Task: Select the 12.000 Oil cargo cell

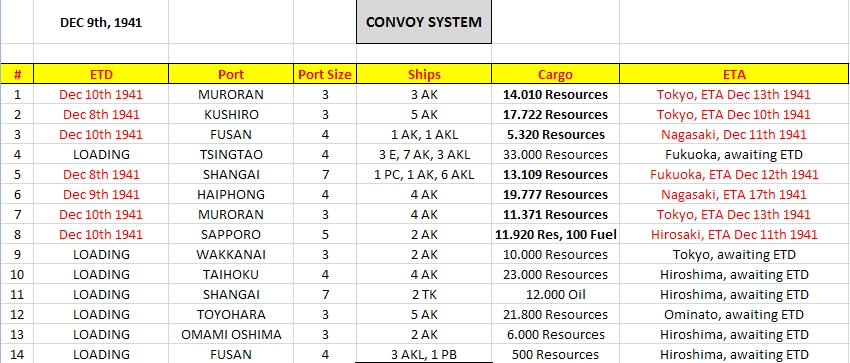Action: click(x=555, y=294)
